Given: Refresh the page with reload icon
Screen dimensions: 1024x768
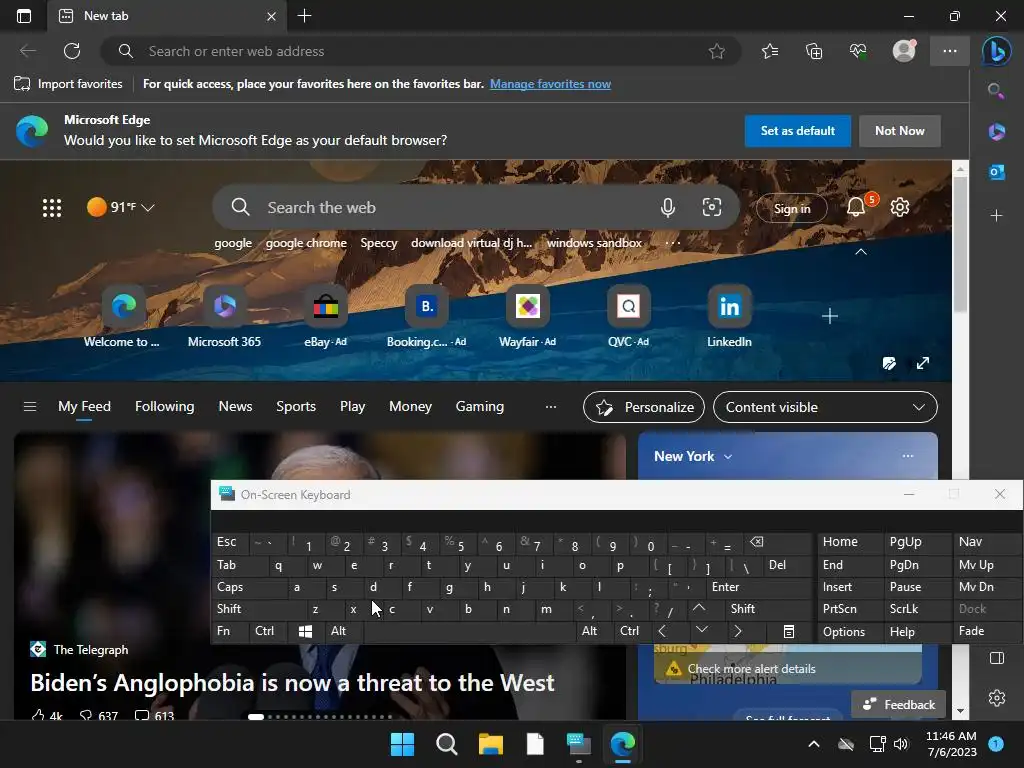Looking at the screenshot, I should coord(72,51).
